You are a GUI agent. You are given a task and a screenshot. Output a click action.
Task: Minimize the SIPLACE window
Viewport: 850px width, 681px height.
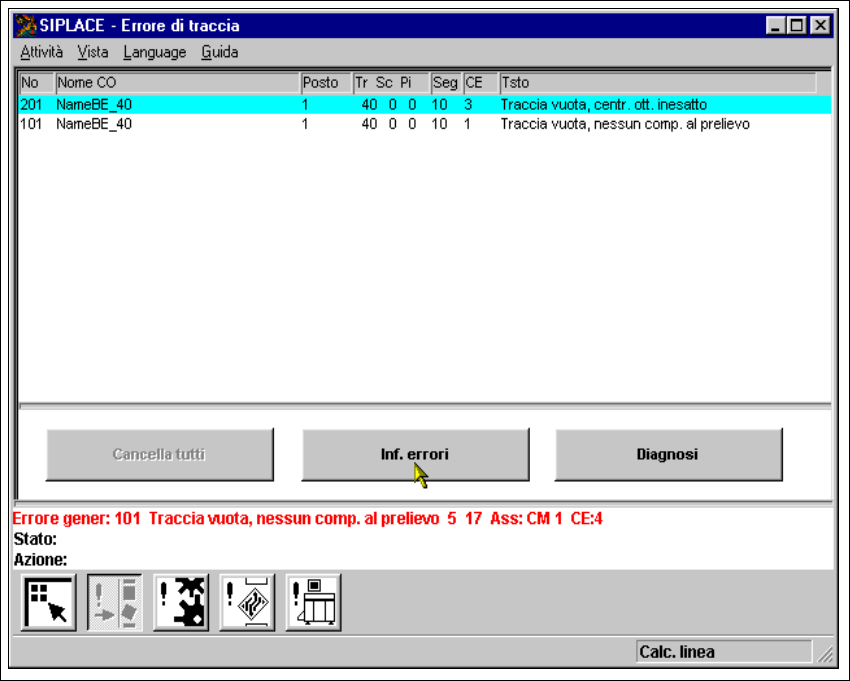pos(775,25)
